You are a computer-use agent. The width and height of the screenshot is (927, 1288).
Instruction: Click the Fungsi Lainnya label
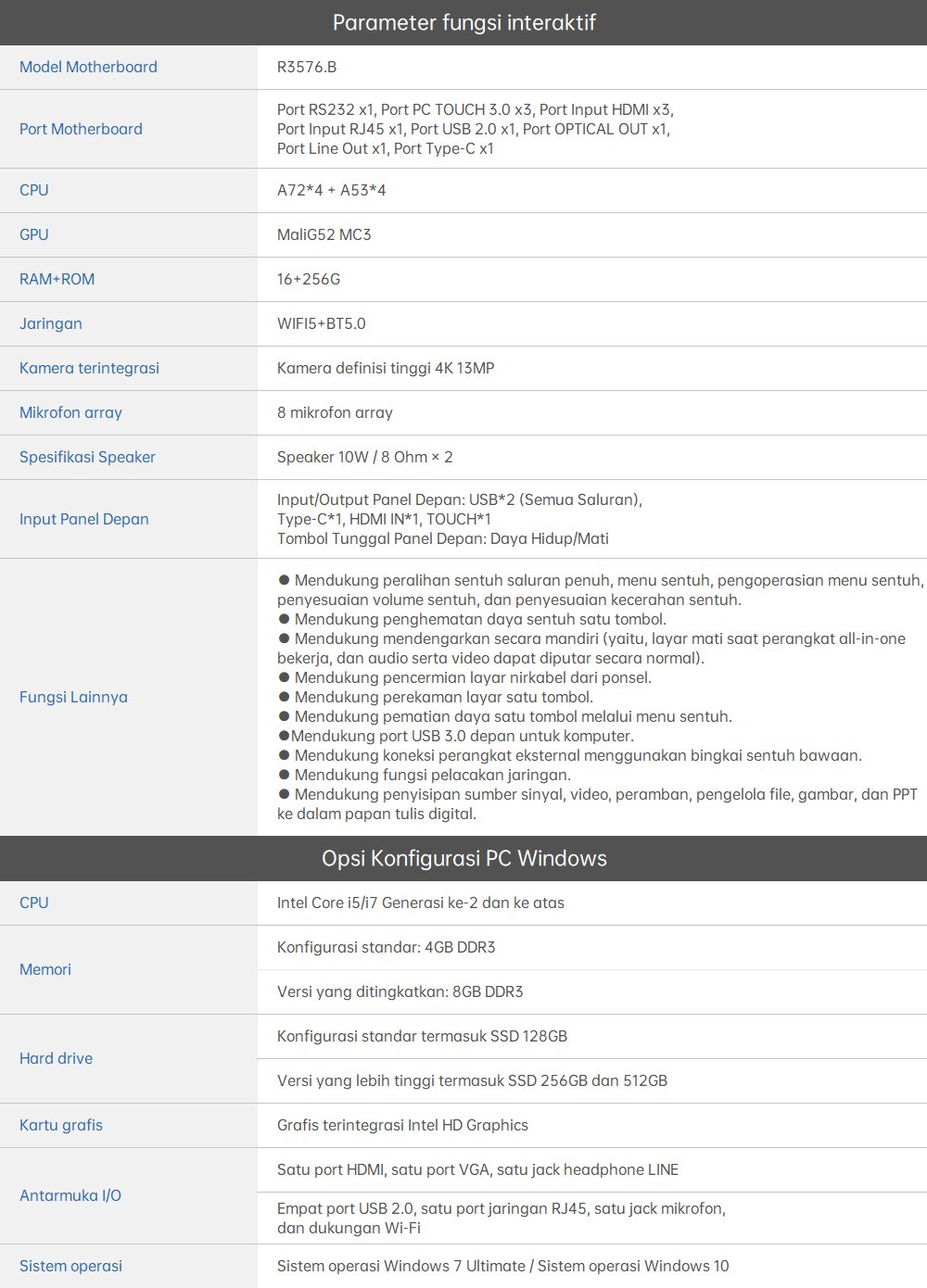73,697
